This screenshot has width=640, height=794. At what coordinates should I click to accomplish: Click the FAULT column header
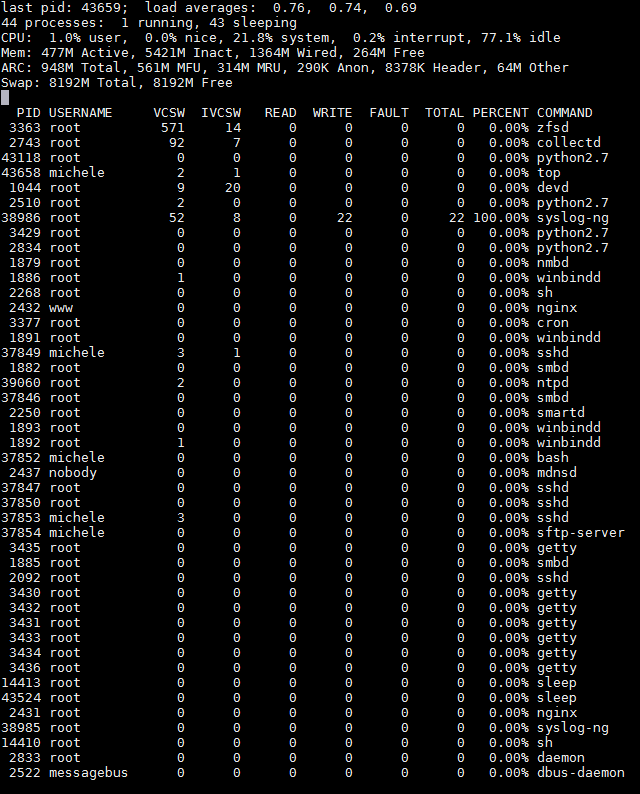pos(388,112)
